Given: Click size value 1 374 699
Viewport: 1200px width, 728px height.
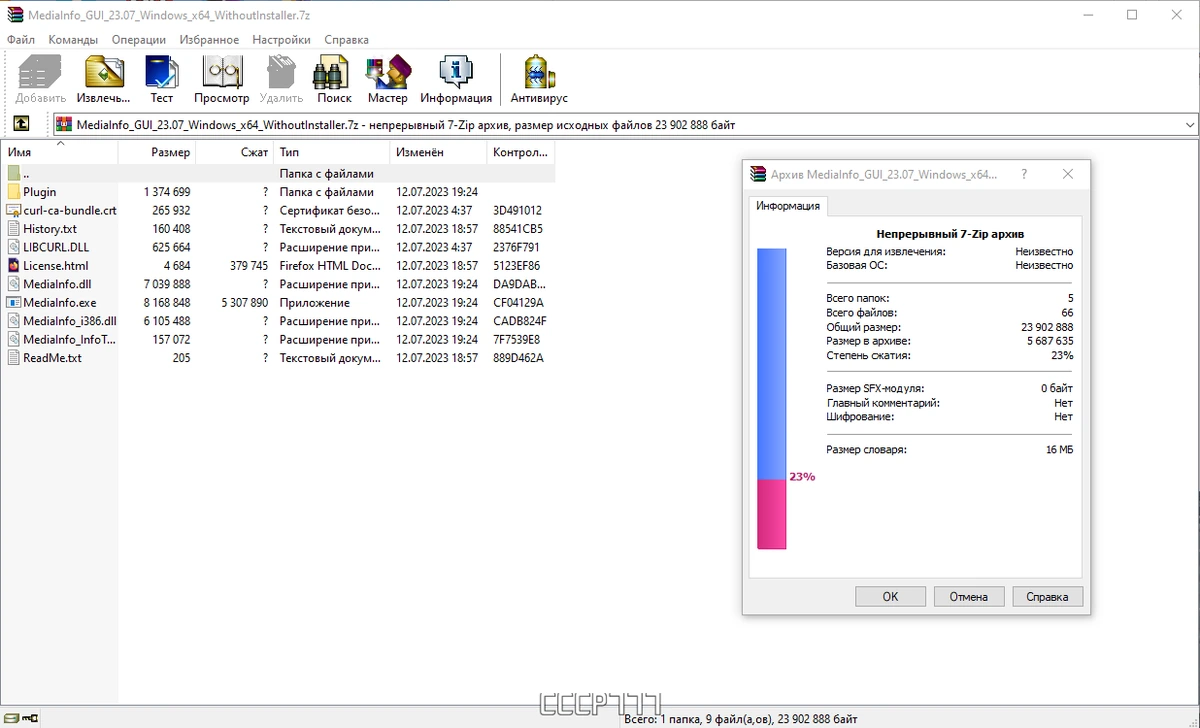Looking at the screenshot, I should (x=167, y=192).
